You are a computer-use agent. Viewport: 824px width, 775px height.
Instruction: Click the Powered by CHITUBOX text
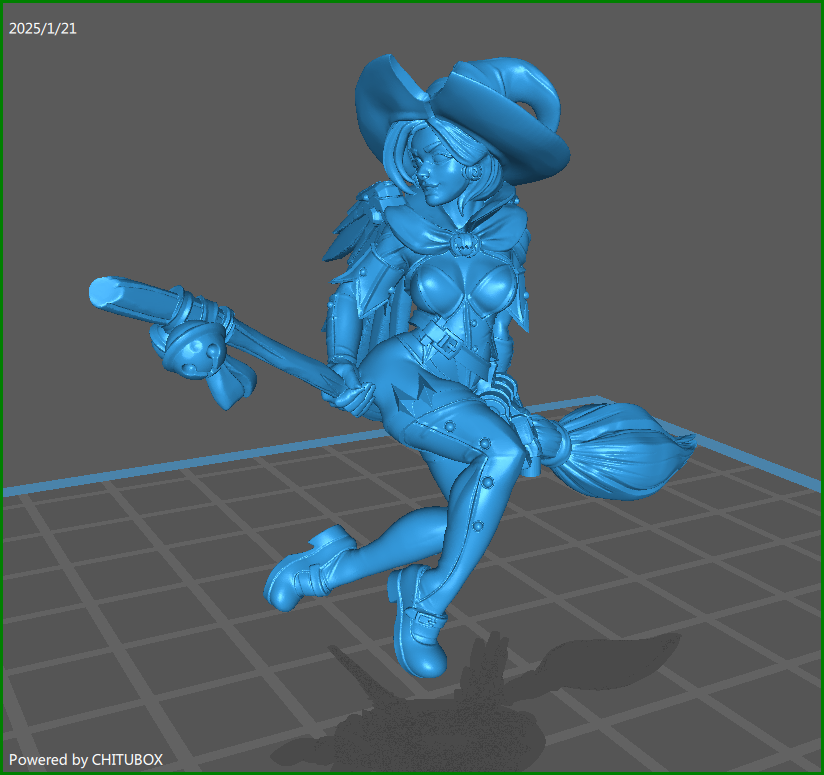tap(85, 760)
